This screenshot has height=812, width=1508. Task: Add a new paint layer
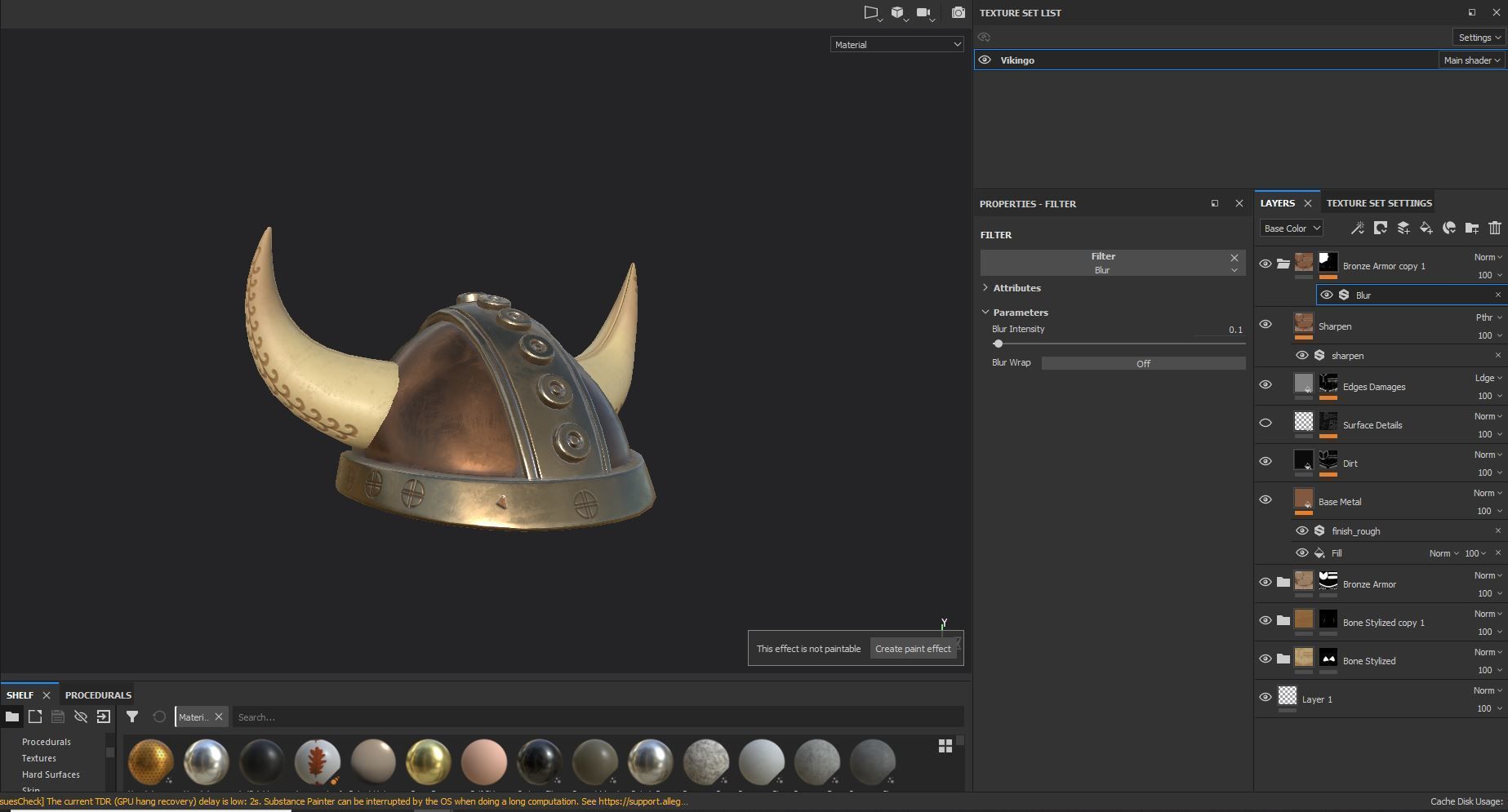point(1403,229)
